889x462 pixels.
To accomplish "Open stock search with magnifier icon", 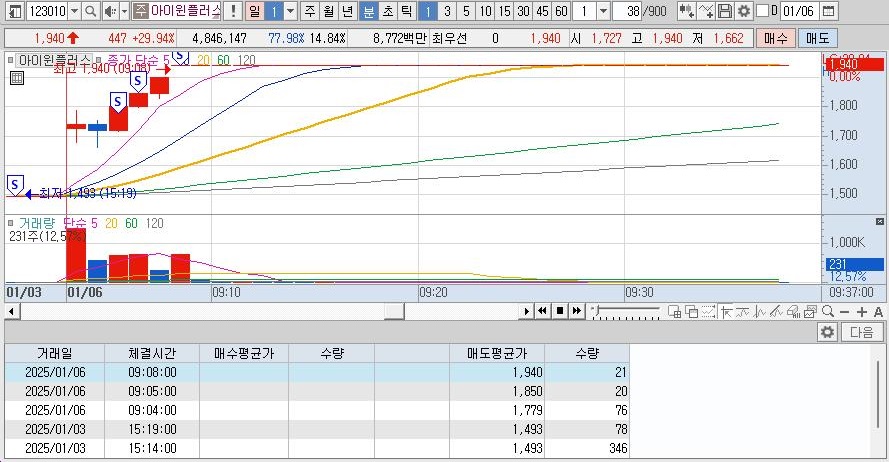I will pyautogui.click(x=90, y=11).
